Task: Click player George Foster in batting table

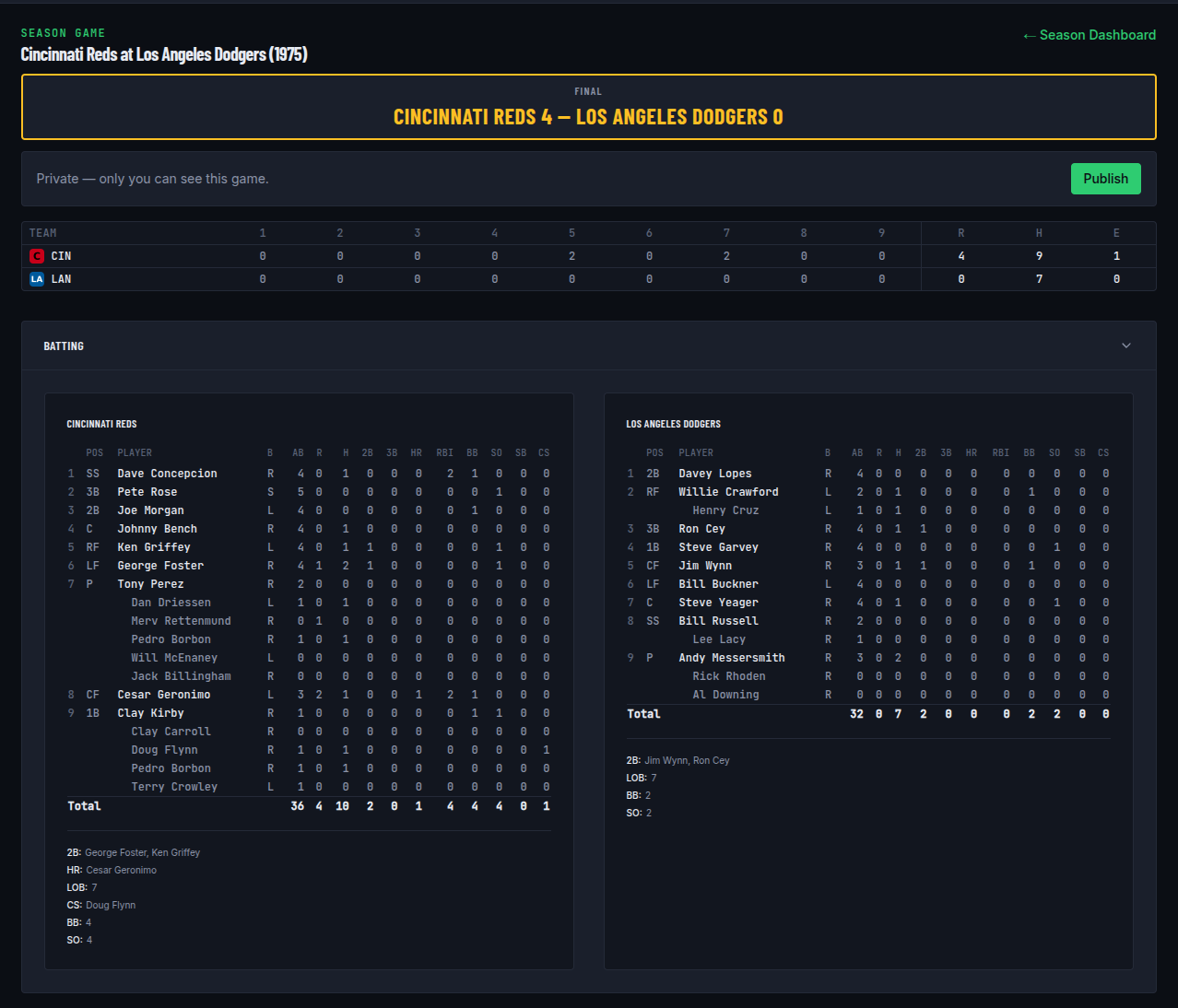Action: [x=160, y=566]
